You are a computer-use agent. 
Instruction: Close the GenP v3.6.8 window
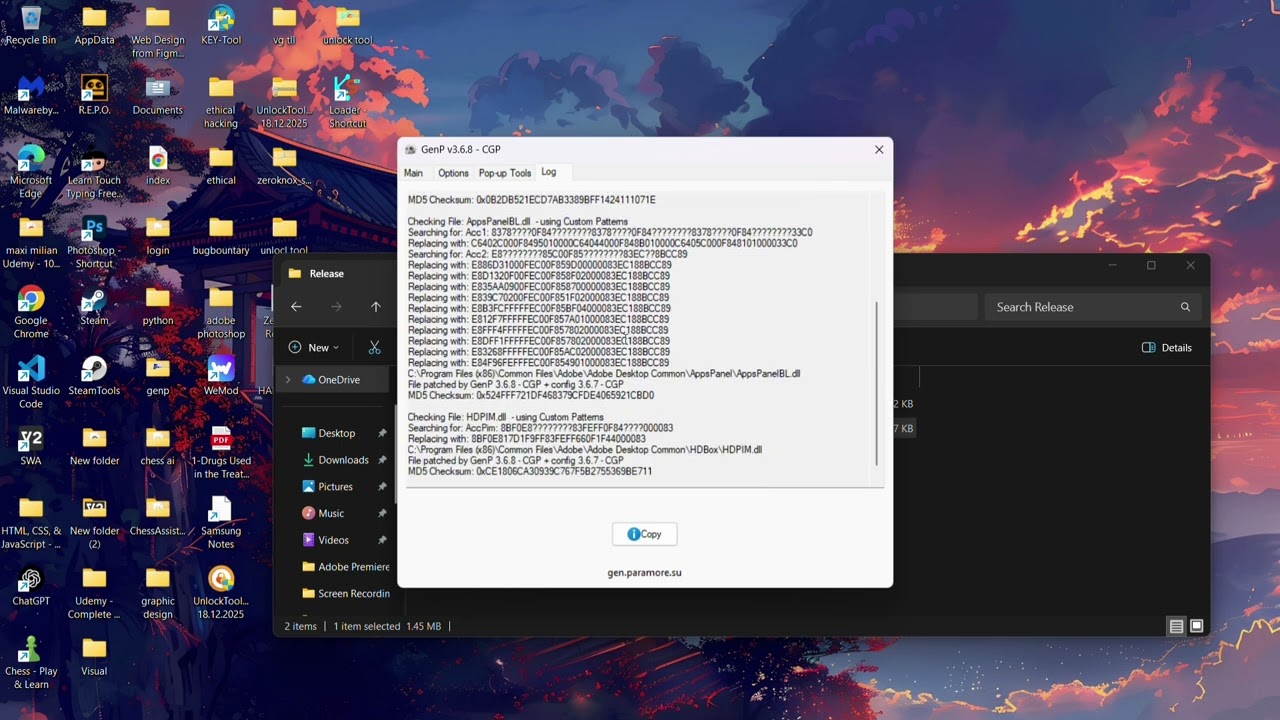879,150
